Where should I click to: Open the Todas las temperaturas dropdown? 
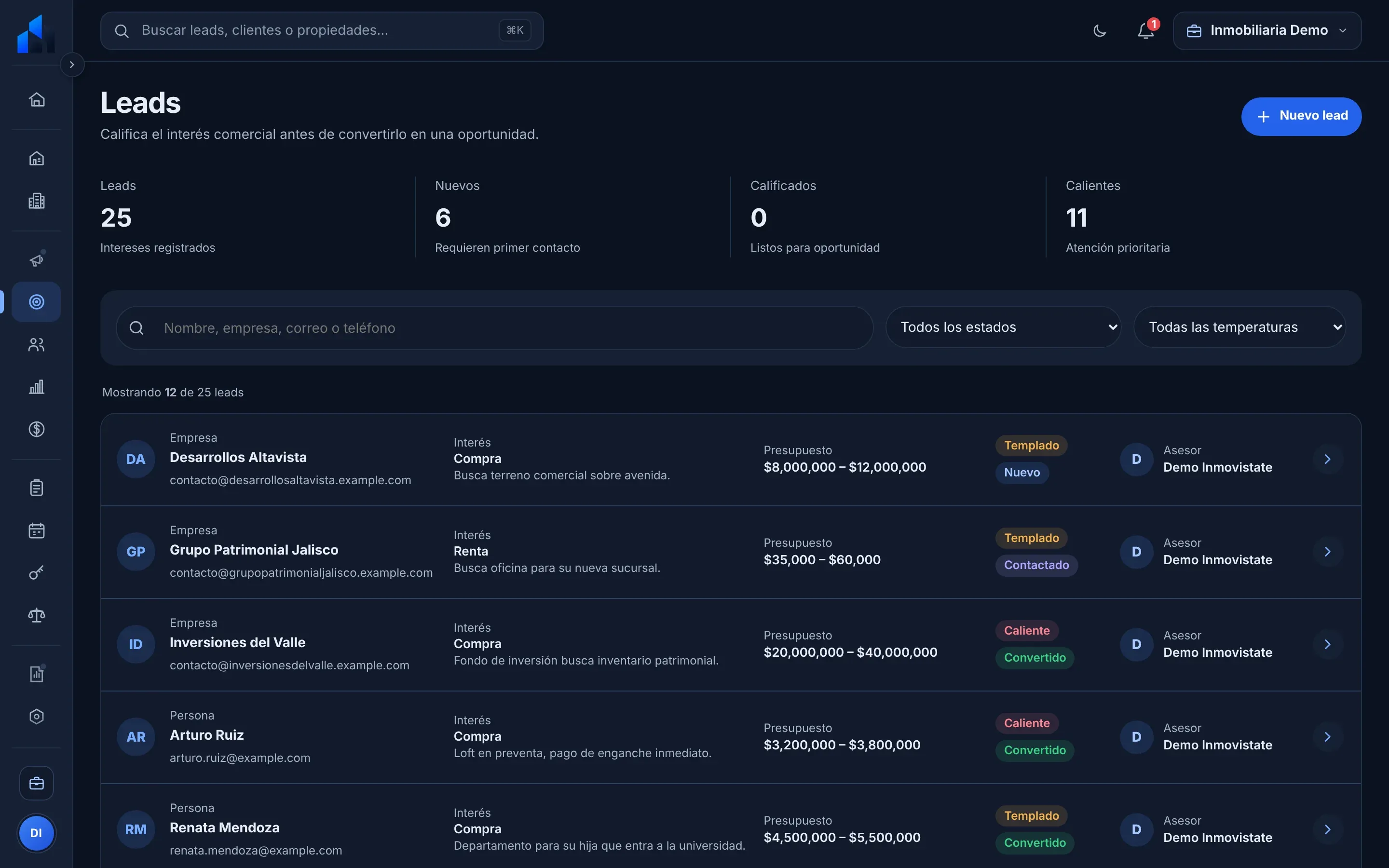(x=1240, y=327)
